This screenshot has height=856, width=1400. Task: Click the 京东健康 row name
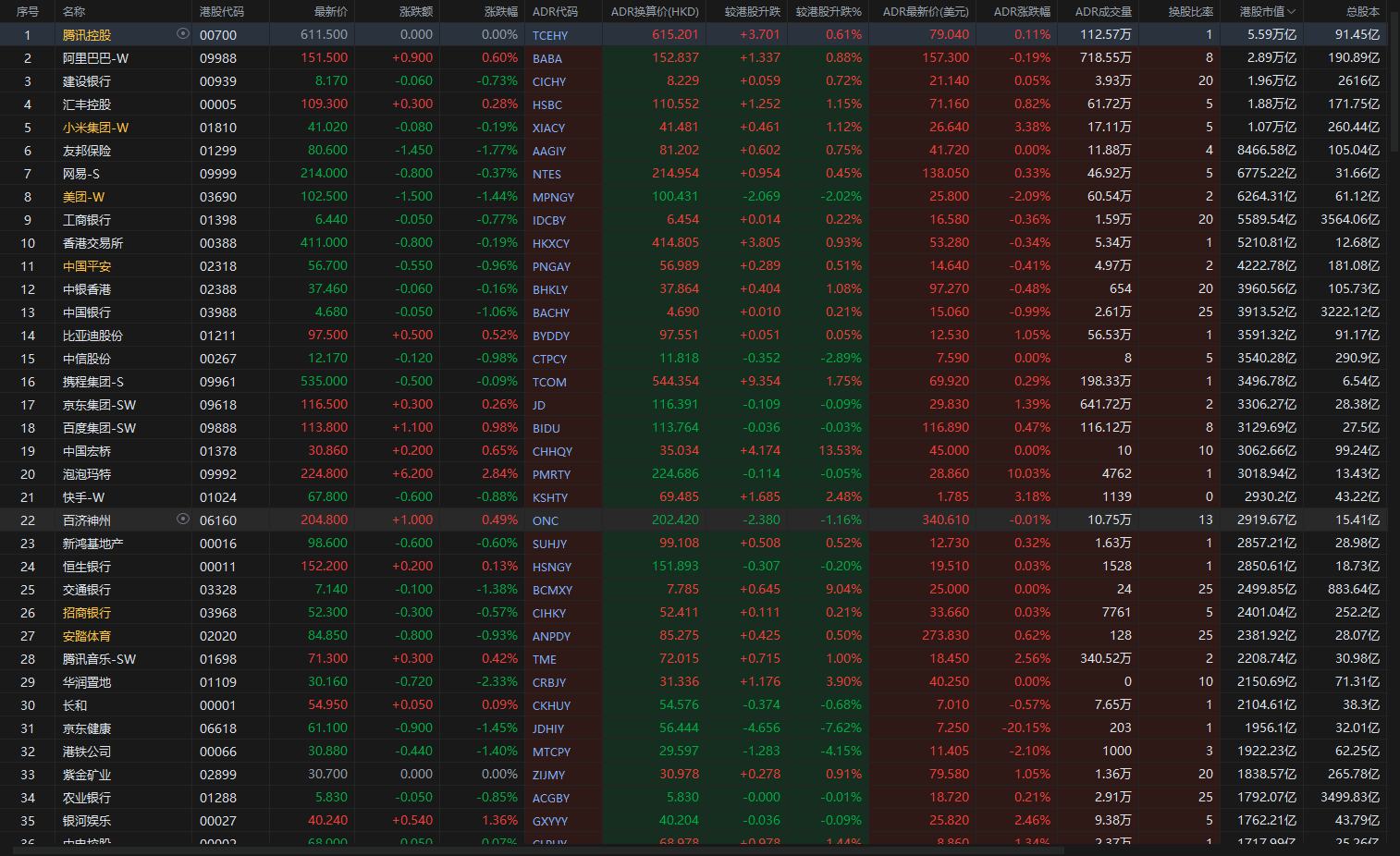coord(87,728)
